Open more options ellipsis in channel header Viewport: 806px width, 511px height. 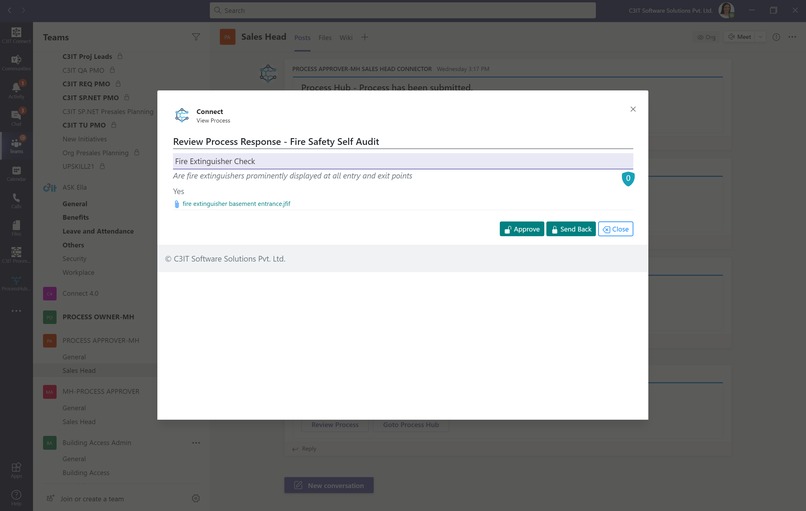coord(792,37)
